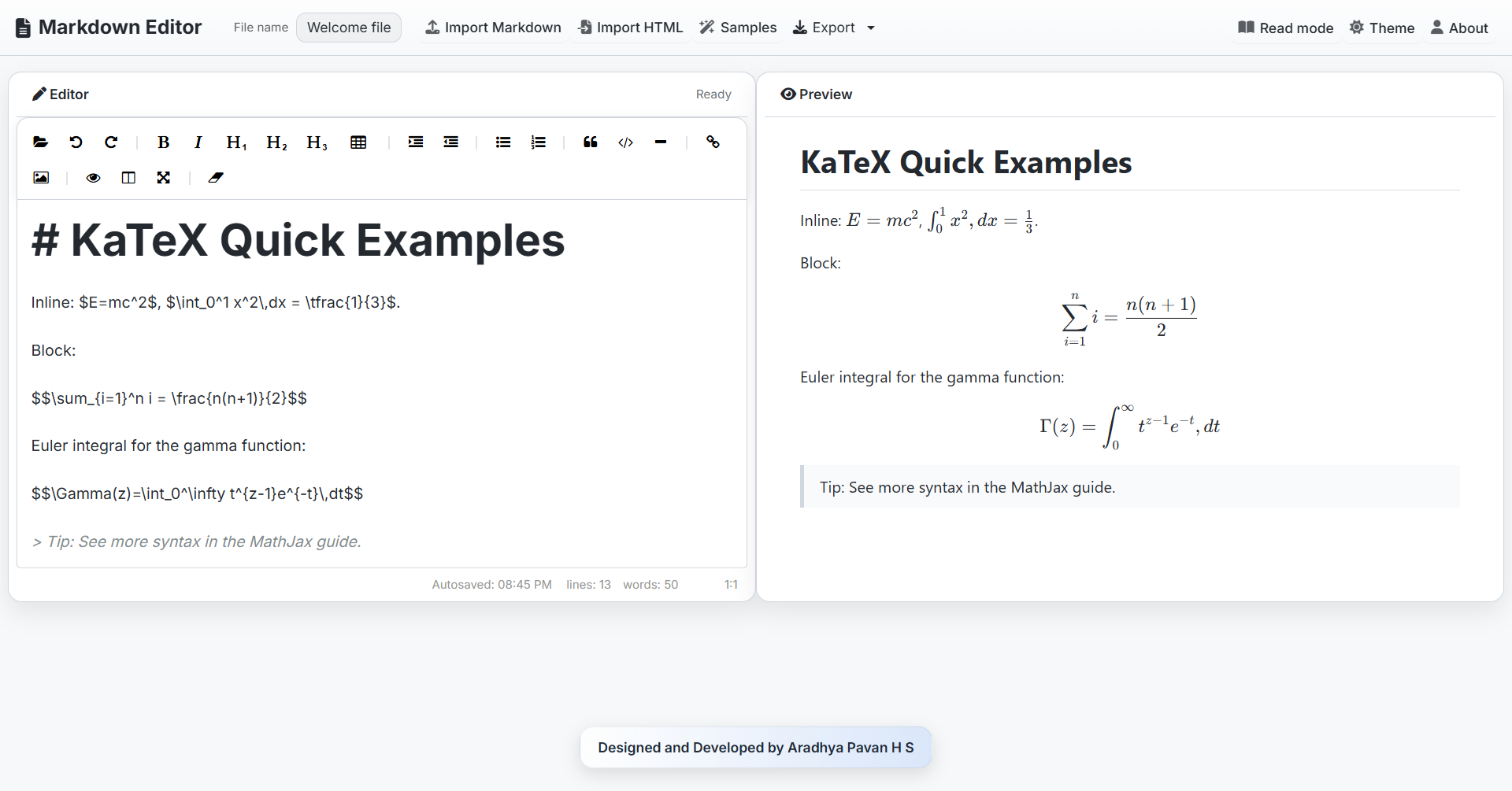Screen dimensions: 1512x791
Task: Click the Preview panel header
Action: tap(816, 94)
